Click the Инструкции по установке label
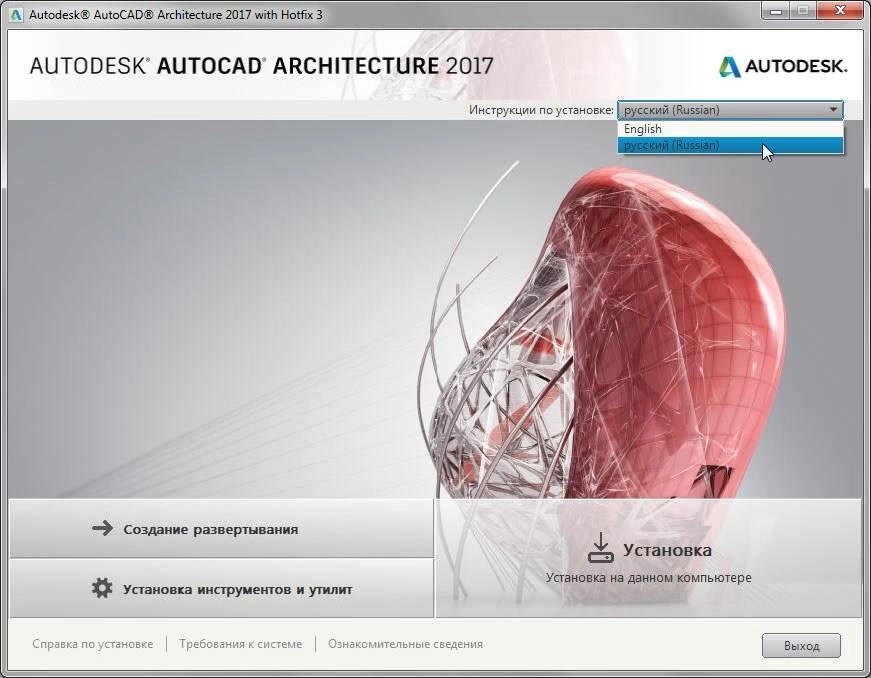 541,110
